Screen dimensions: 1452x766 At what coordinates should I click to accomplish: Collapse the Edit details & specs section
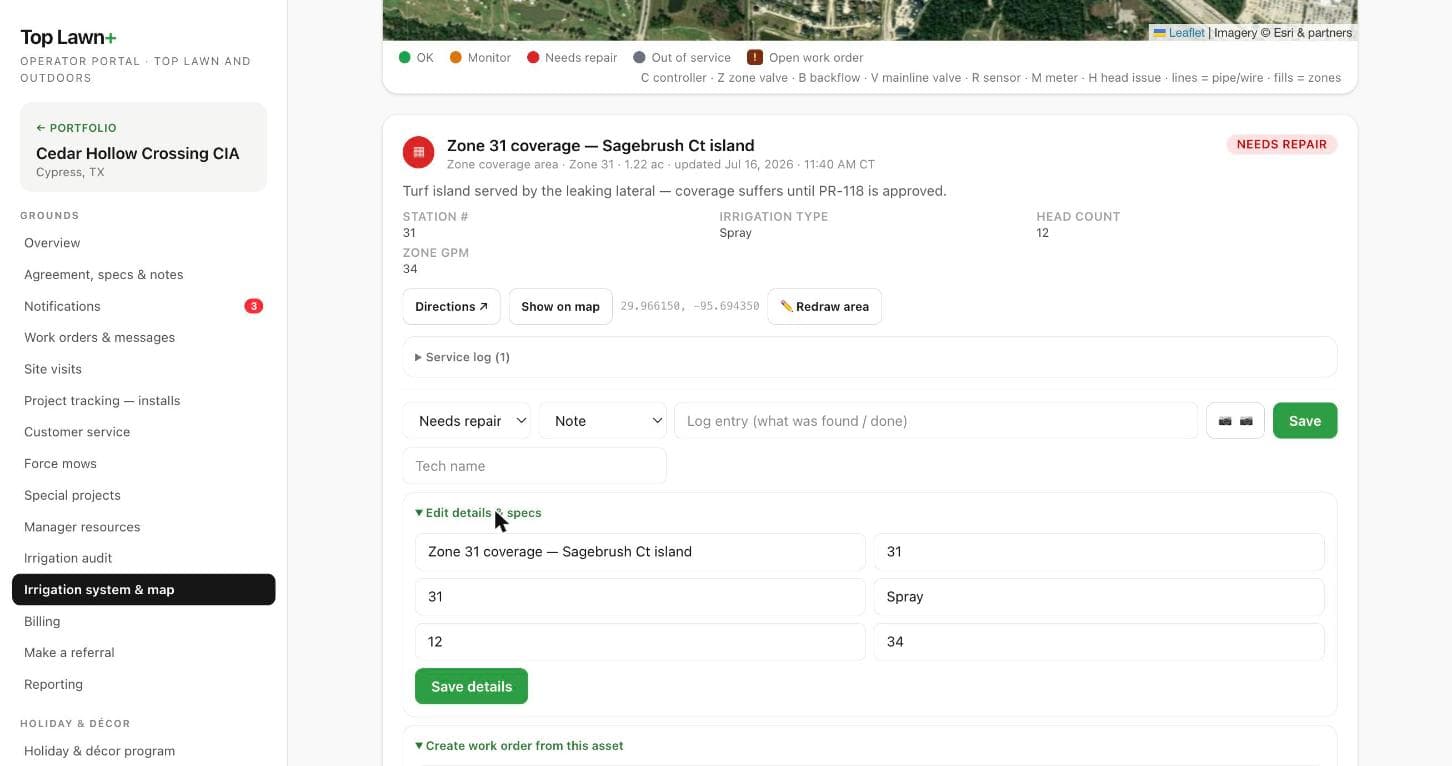478,513
